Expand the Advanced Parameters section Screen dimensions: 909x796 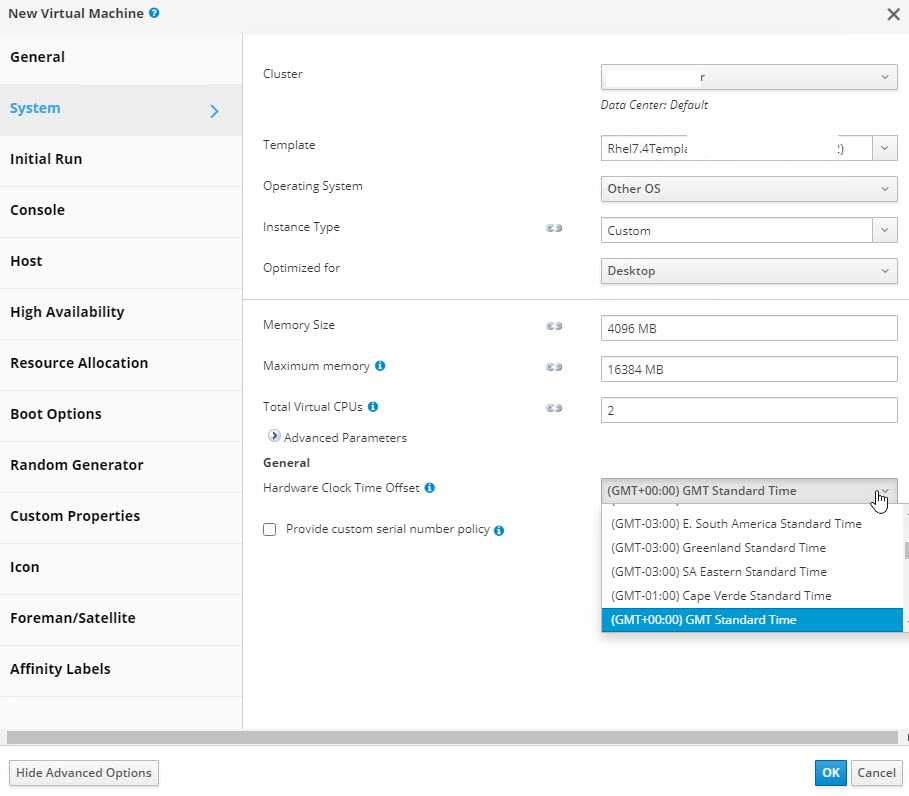273,437
